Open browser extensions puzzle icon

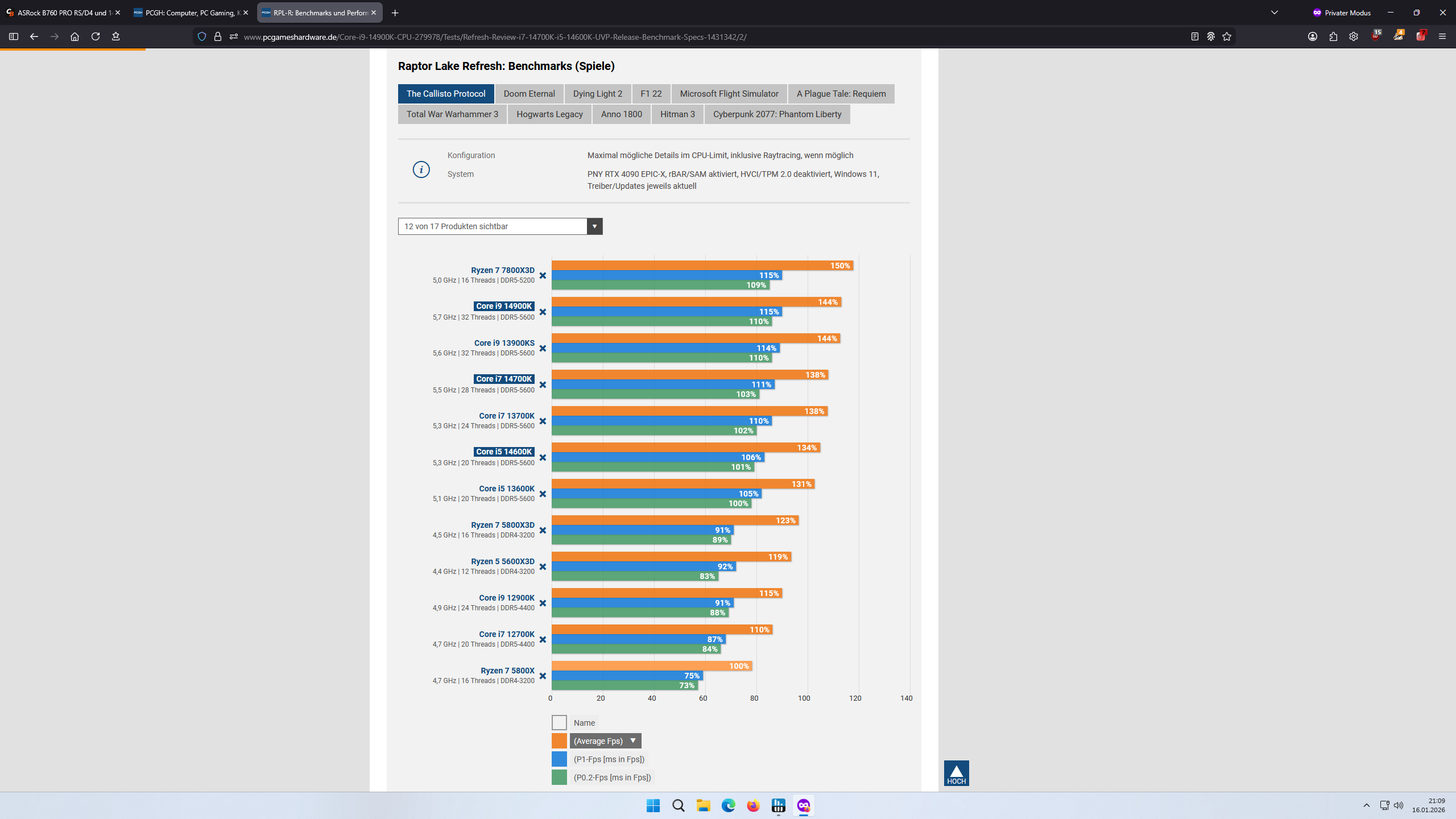(x=1333, y=36)
